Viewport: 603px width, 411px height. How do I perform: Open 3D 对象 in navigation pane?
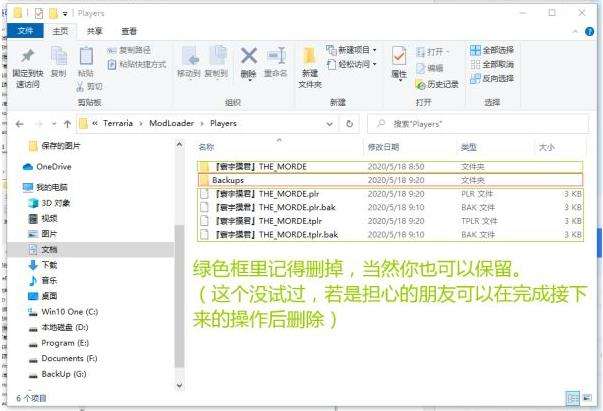click(49, 203)
